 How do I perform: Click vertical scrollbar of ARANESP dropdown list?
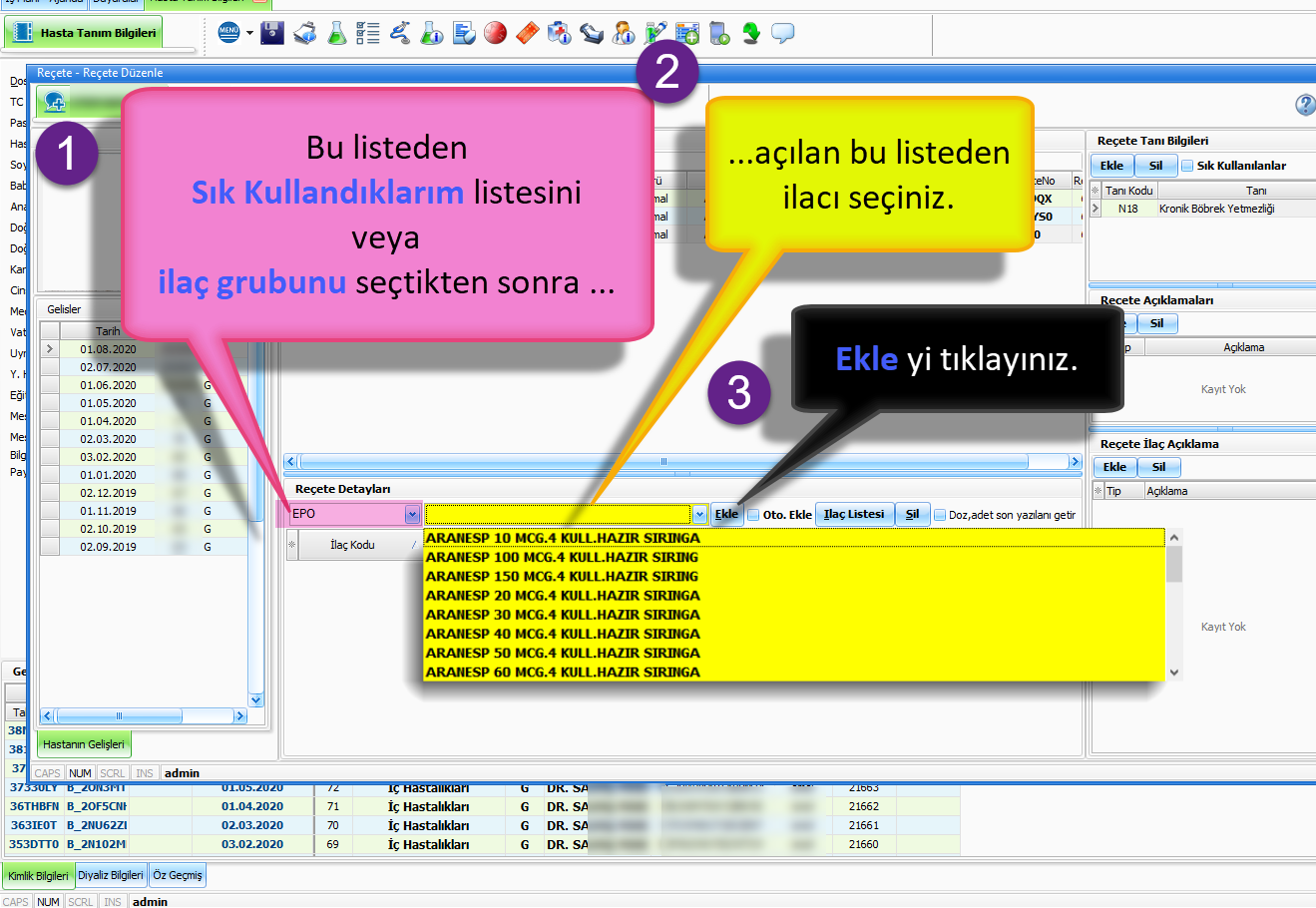point(1174,605)
